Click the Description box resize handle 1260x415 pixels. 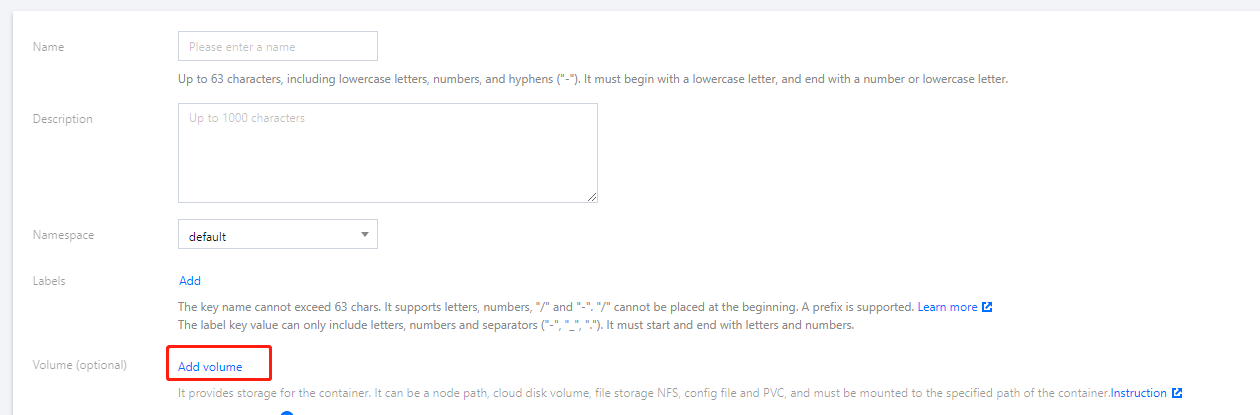click(592, 198)
